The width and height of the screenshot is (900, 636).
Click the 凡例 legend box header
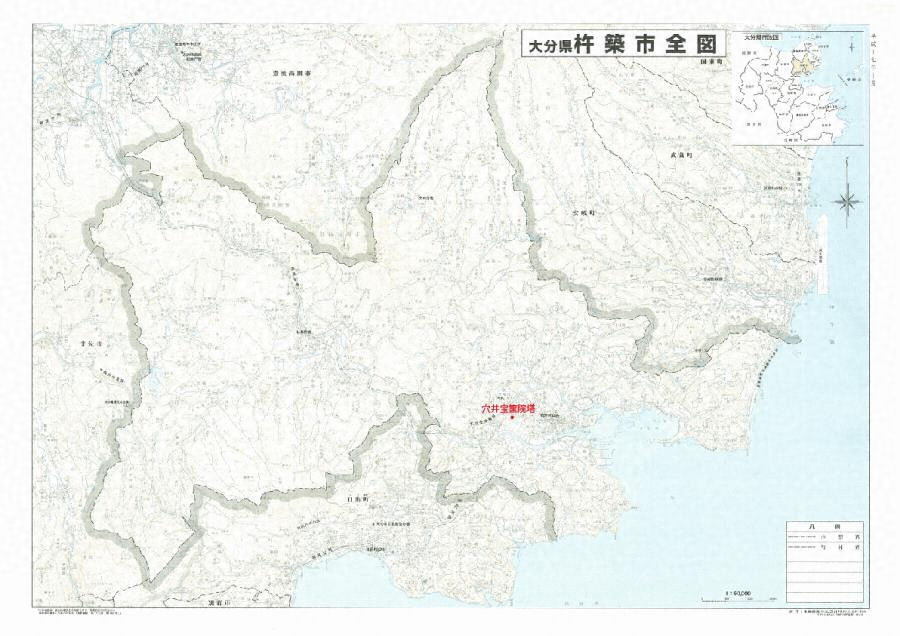tap(825, 525)
